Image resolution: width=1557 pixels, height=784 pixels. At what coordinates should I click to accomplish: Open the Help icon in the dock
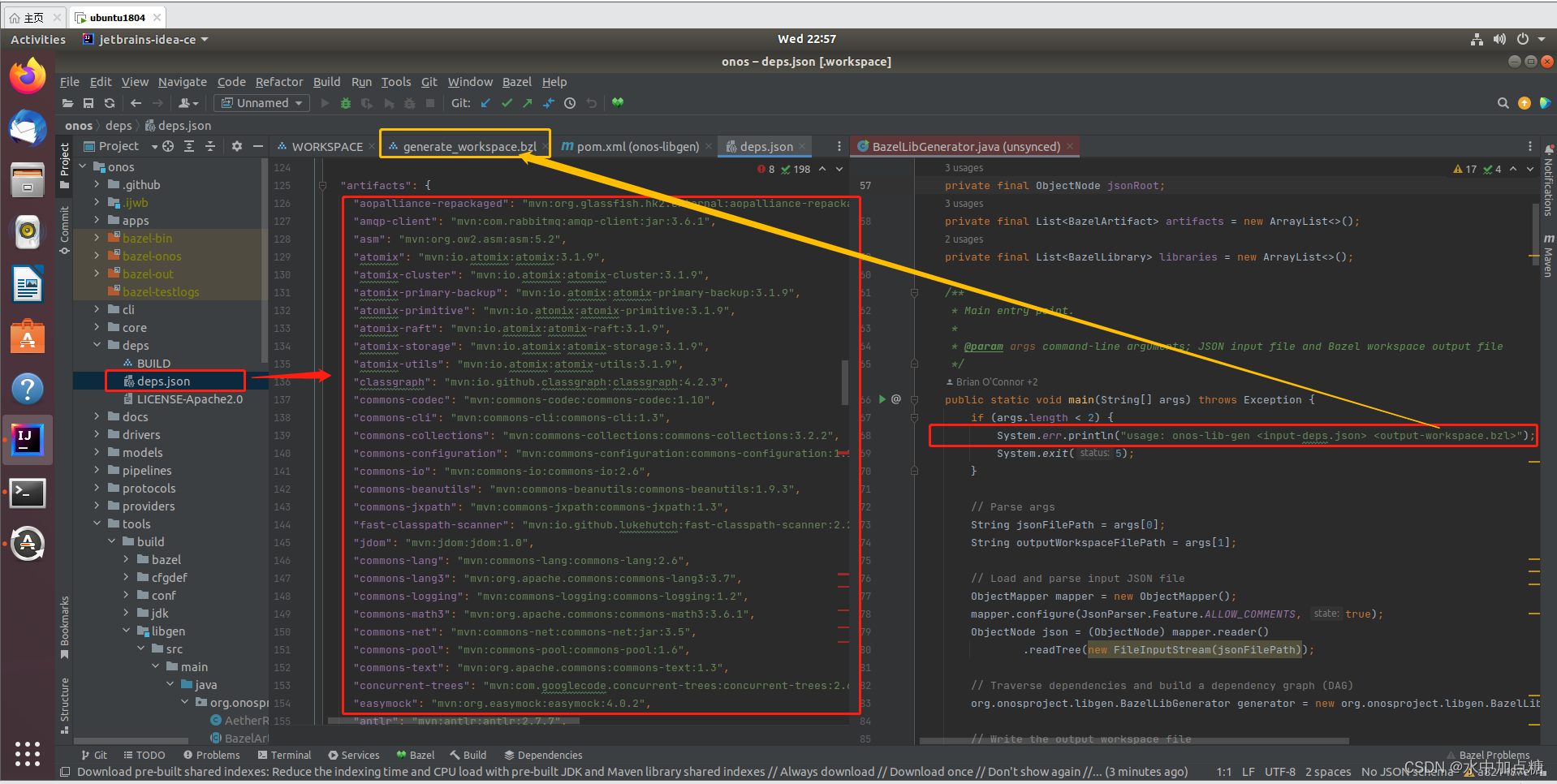(28, 389)
